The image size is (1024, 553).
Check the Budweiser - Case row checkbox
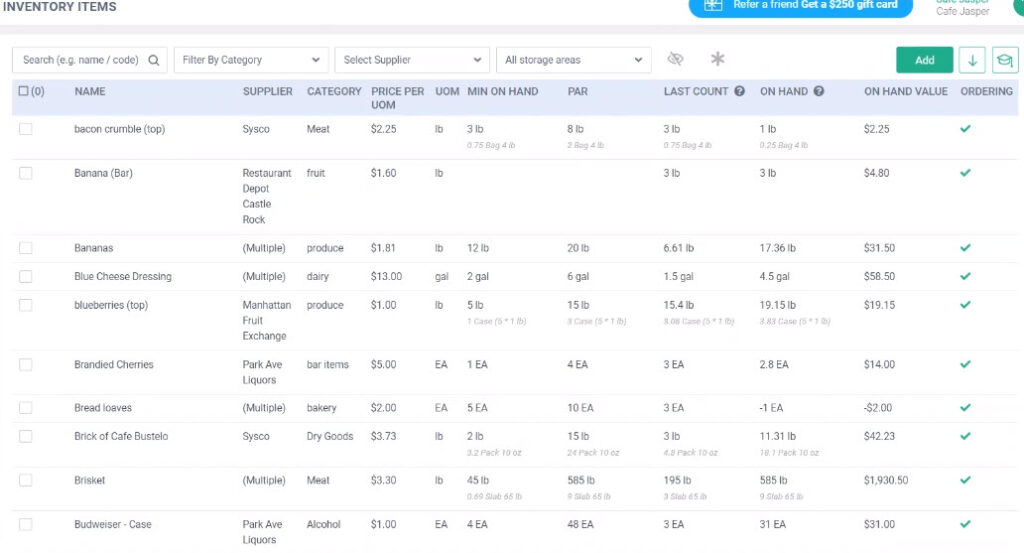pos(25,524)
